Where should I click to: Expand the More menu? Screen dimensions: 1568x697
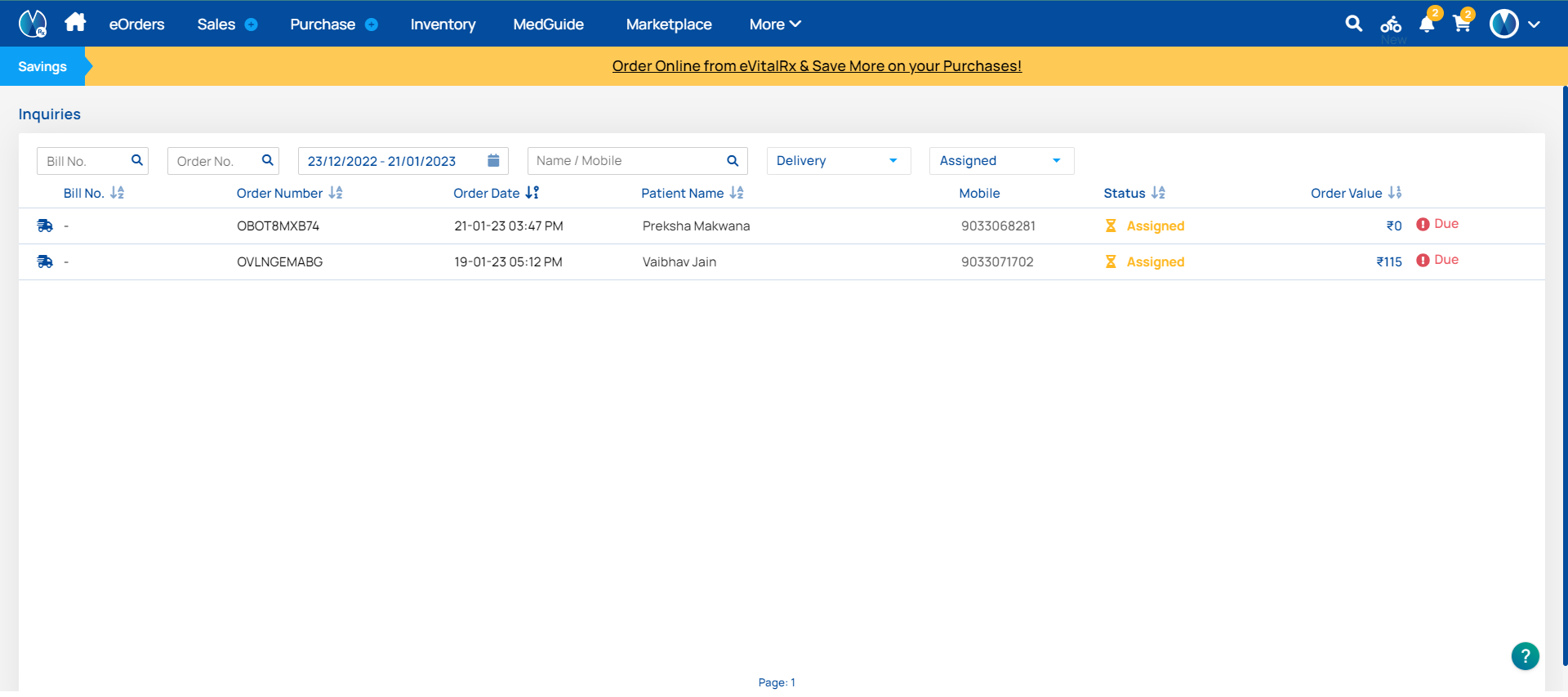[775, 25]
